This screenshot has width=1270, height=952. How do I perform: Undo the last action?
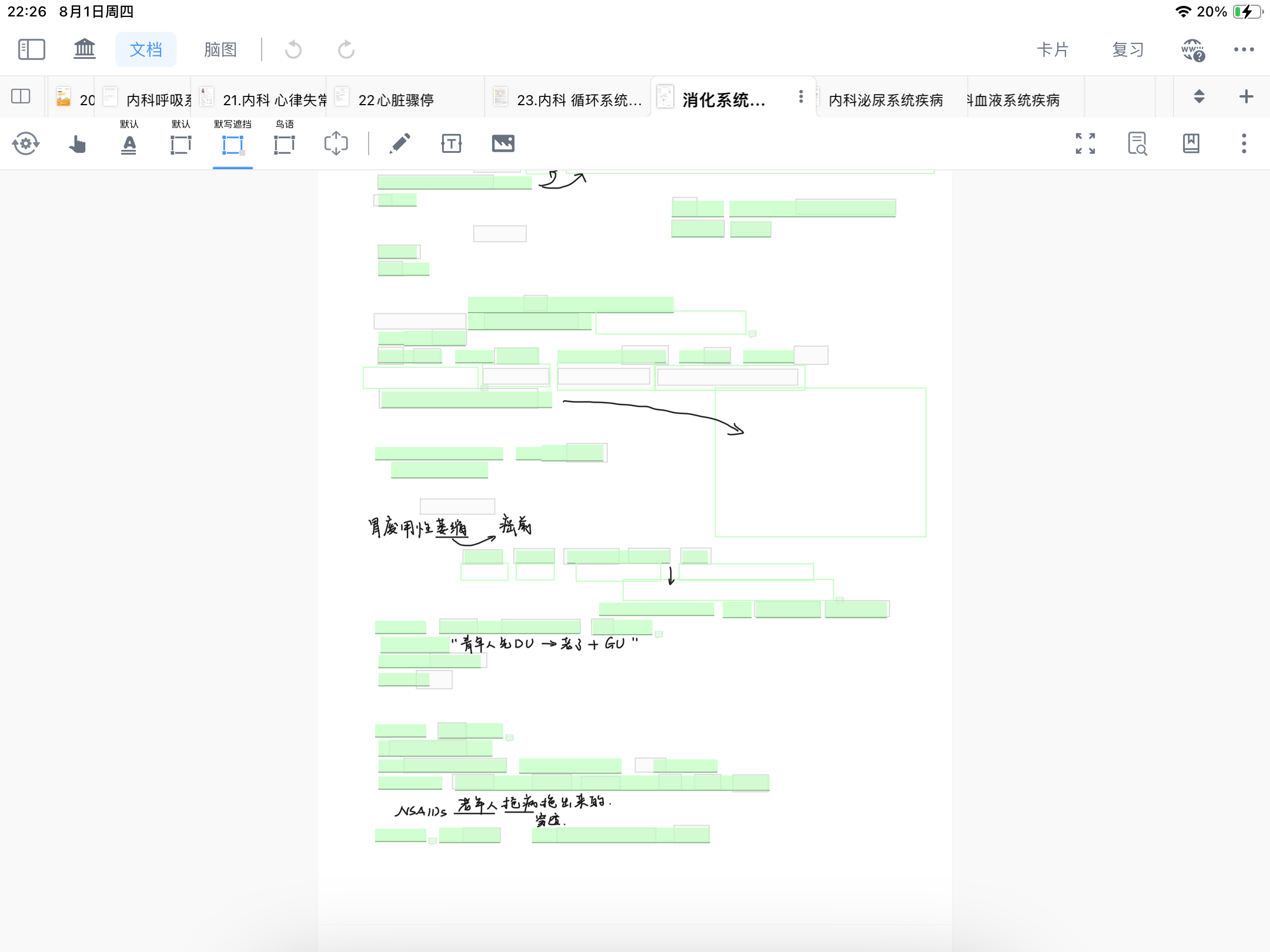[x=293, y=49]
